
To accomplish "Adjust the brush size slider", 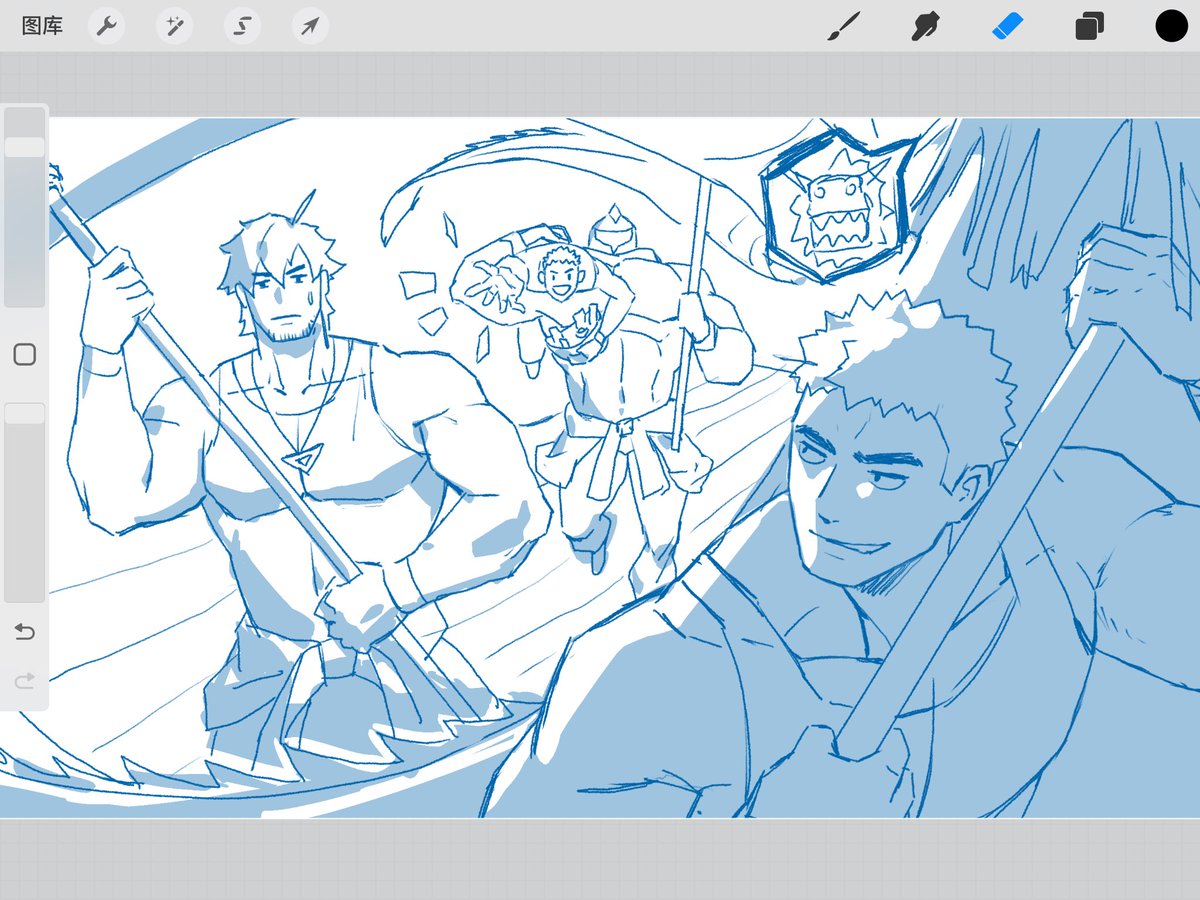I will click(24, 206).
